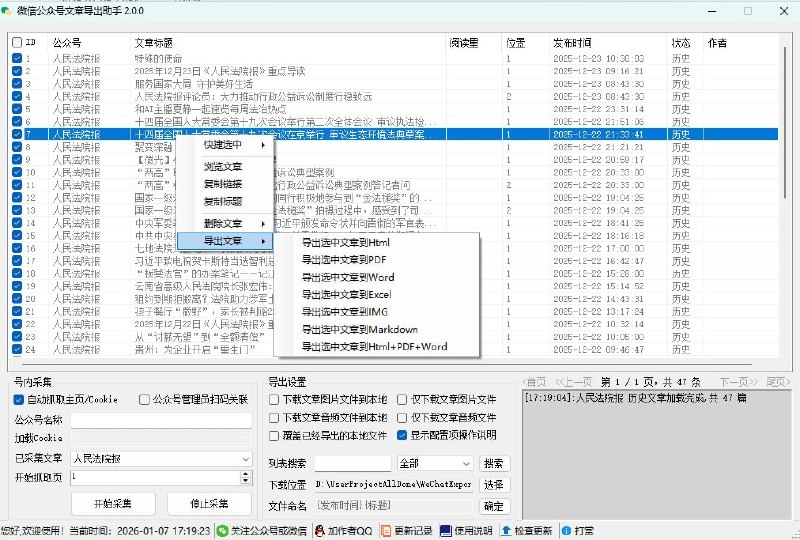Viewport: 800px width, 540px height.
Task: Select the row titled 特殊的使命
Action: [394, 59]
